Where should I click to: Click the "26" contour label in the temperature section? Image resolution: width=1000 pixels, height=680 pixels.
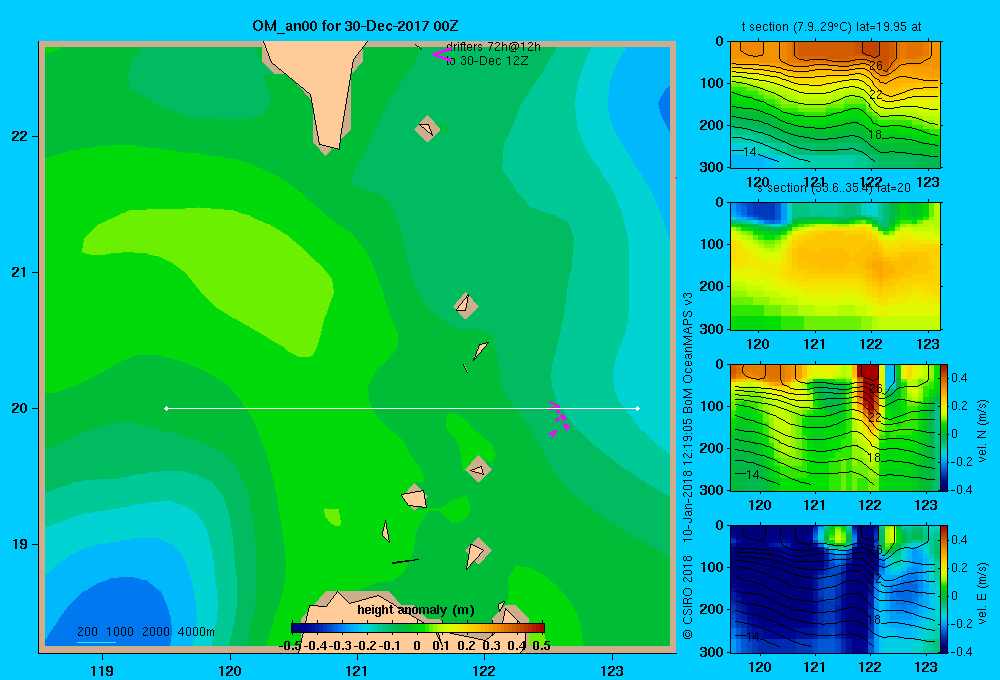(876, 66)
